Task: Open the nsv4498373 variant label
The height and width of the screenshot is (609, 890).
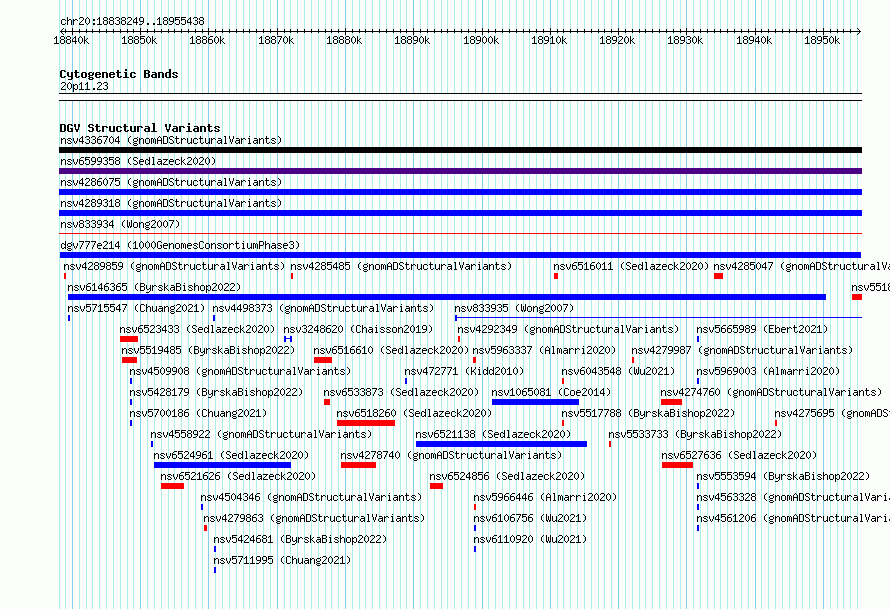Action: (x=323, y=308)
